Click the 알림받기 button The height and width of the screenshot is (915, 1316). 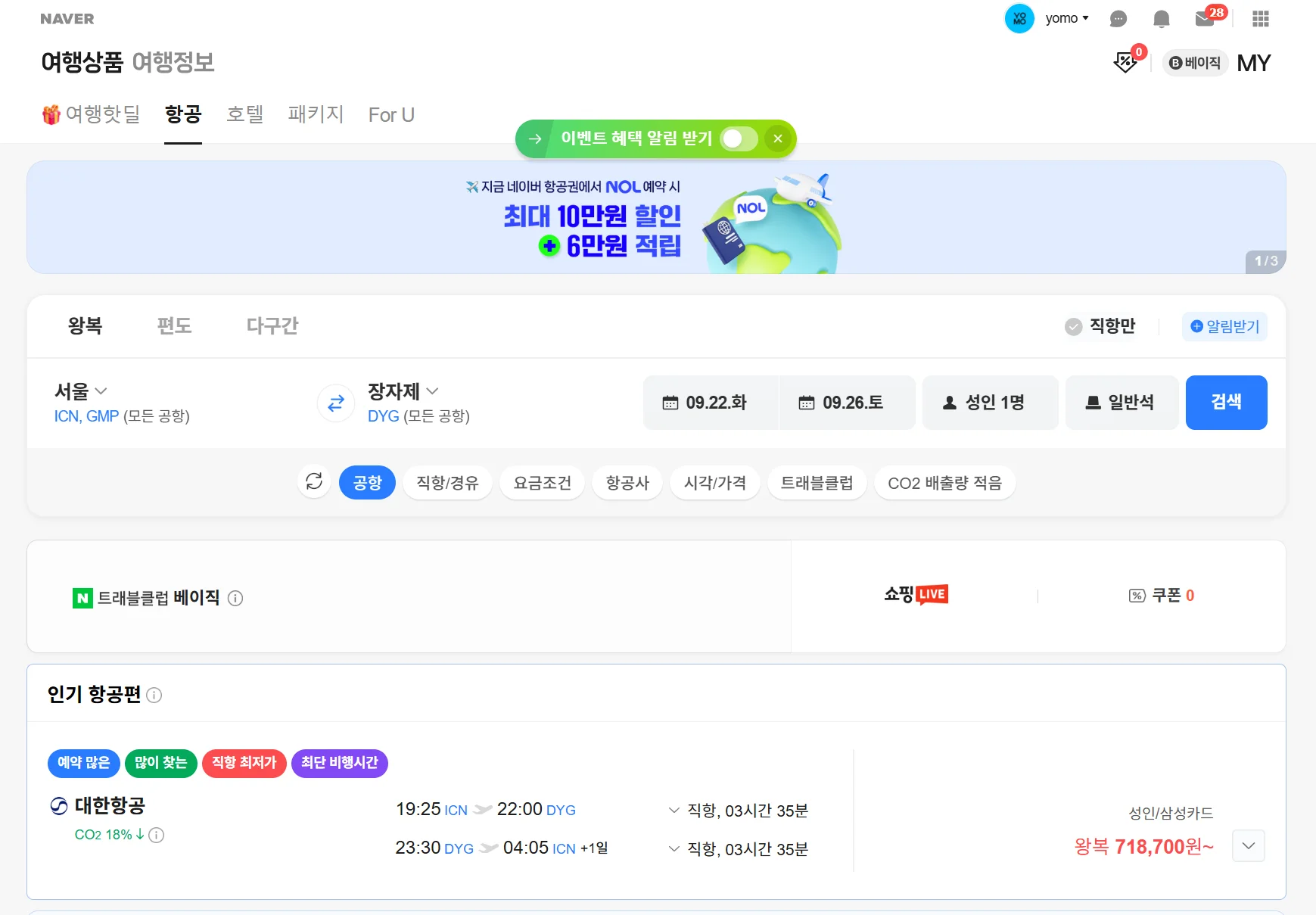(x=1224, y=326)
